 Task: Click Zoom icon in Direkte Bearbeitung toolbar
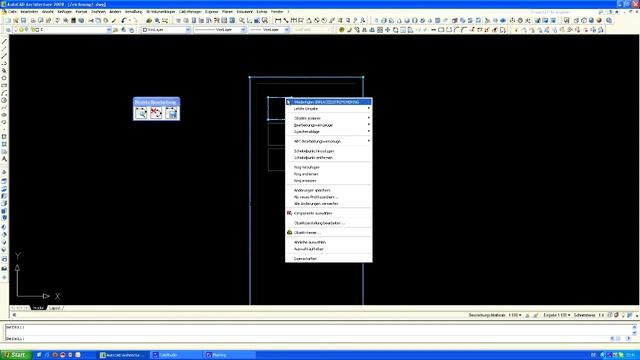pos(141,113)
